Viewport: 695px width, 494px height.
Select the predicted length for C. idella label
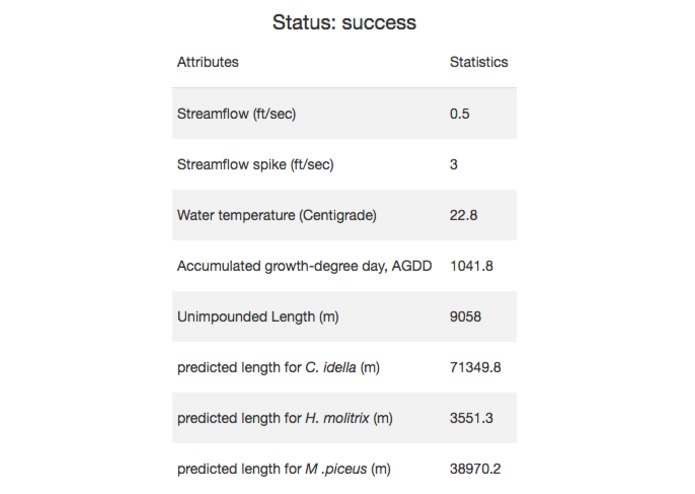tap(278, 368)
